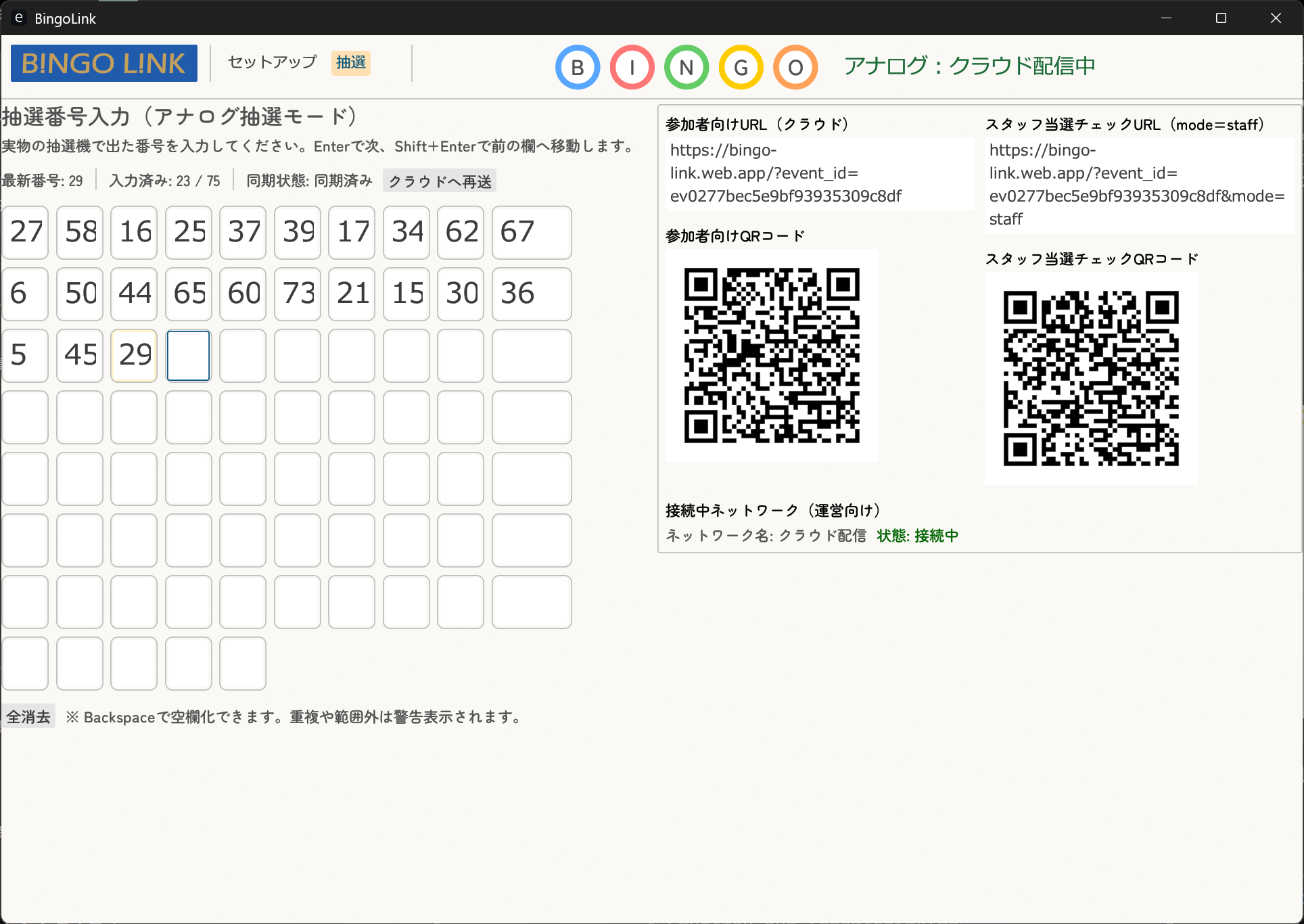Click the staff check QR code image

1091,378
